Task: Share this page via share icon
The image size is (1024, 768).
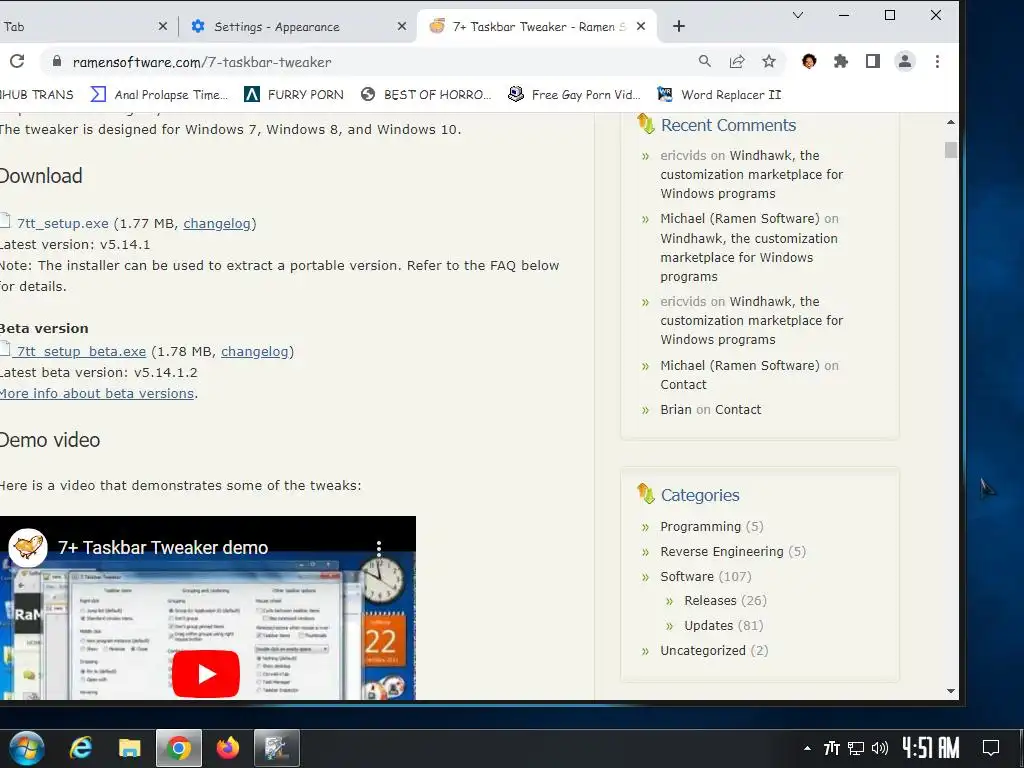Action: [x=737, y=61]
